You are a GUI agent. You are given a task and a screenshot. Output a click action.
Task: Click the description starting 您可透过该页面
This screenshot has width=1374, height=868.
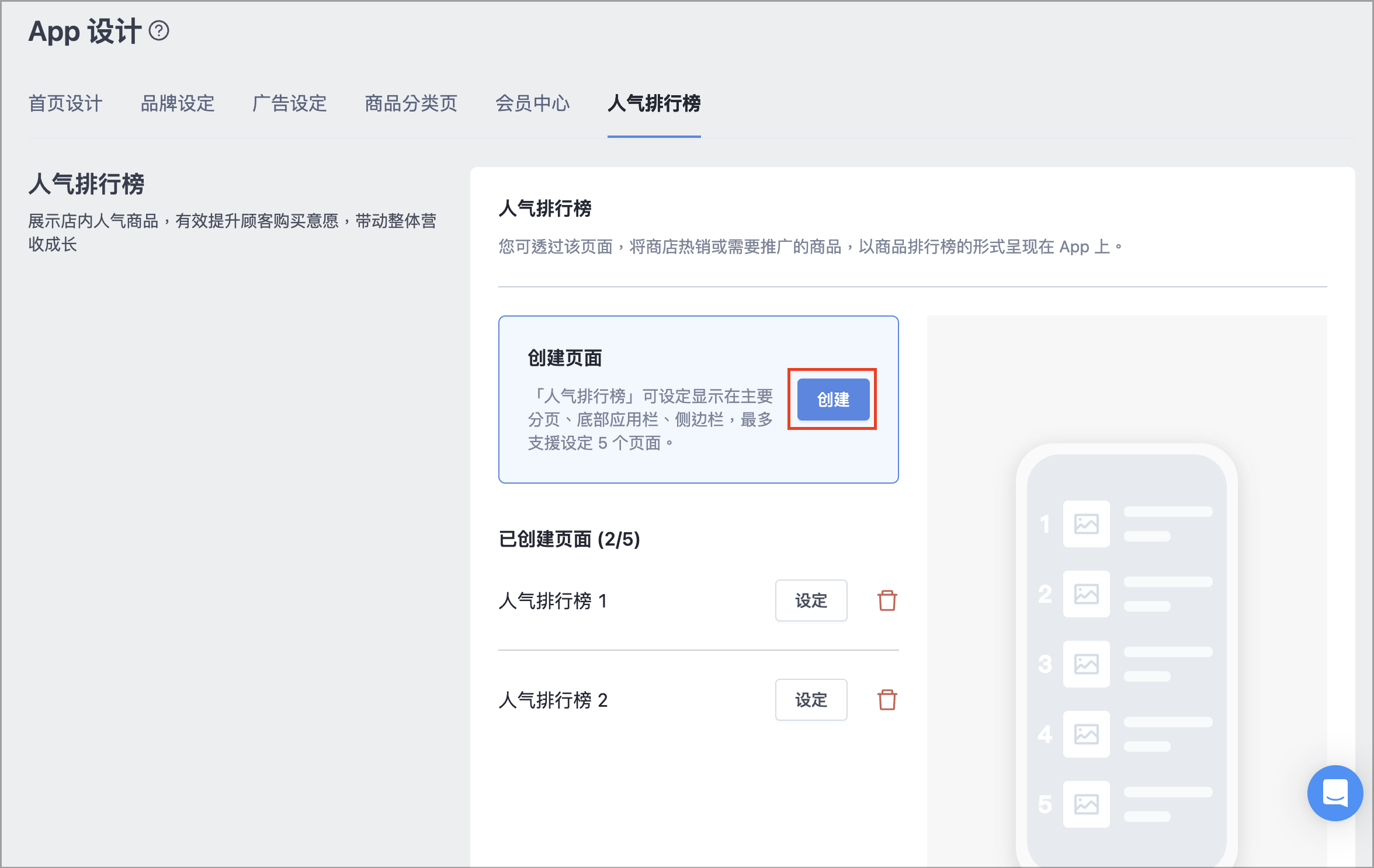click(x=811, y=246)
